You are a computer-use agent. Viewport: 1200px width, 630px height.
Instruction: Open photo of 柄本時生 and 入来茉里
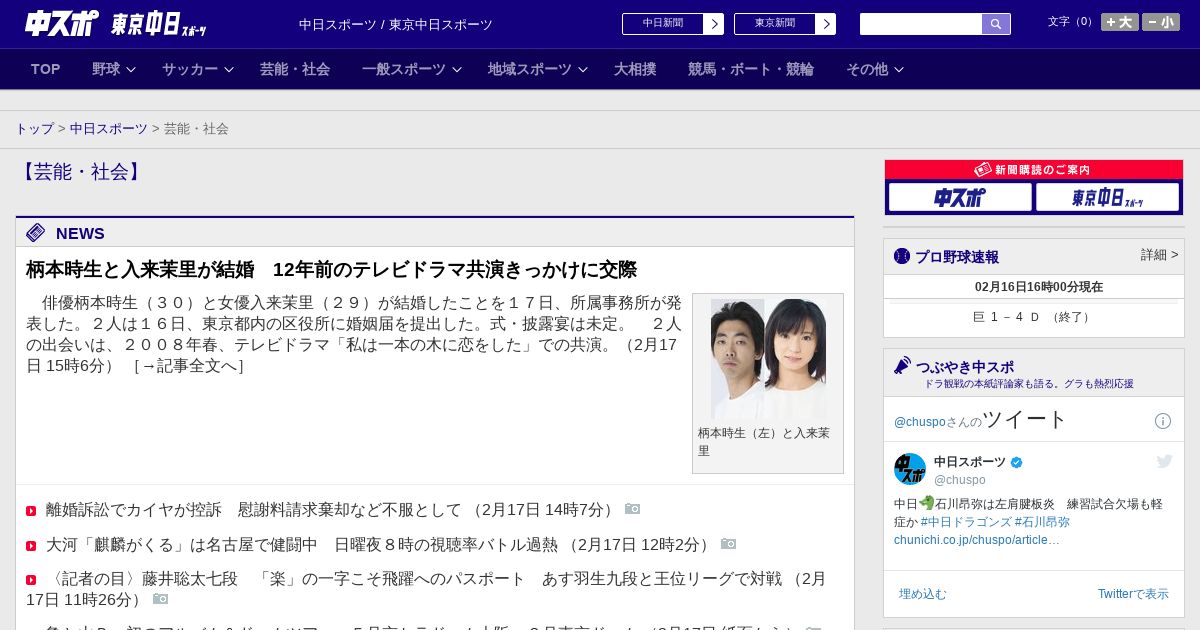(768, 359)
